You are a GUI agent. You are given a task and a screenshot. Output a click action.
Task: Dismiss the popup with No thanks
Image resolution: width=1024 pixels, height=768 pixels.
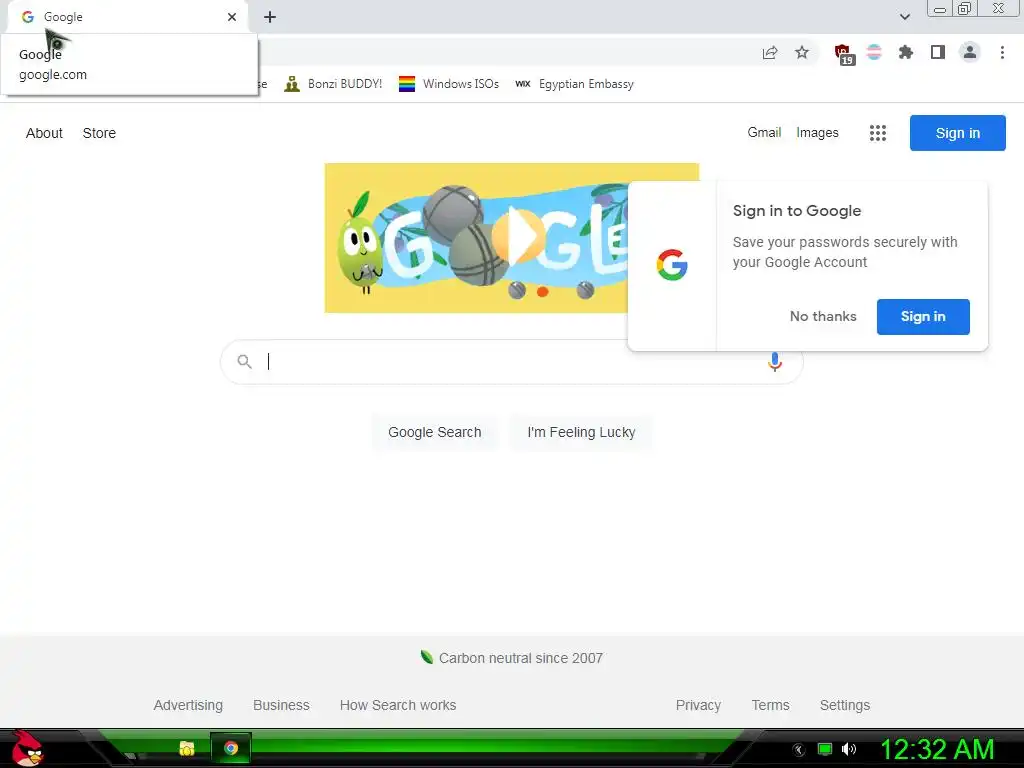(x=823, y=316)
